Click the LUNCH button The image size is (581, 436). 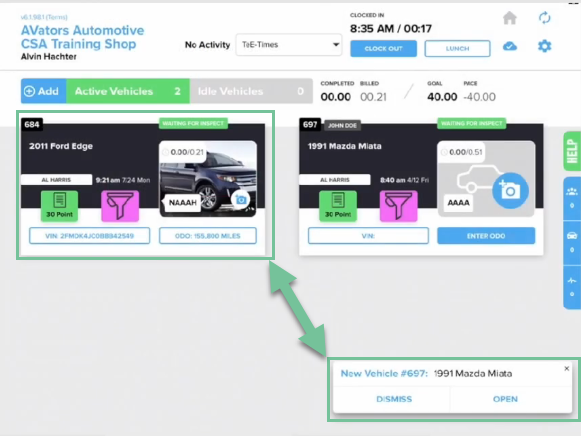coord(457,49)
